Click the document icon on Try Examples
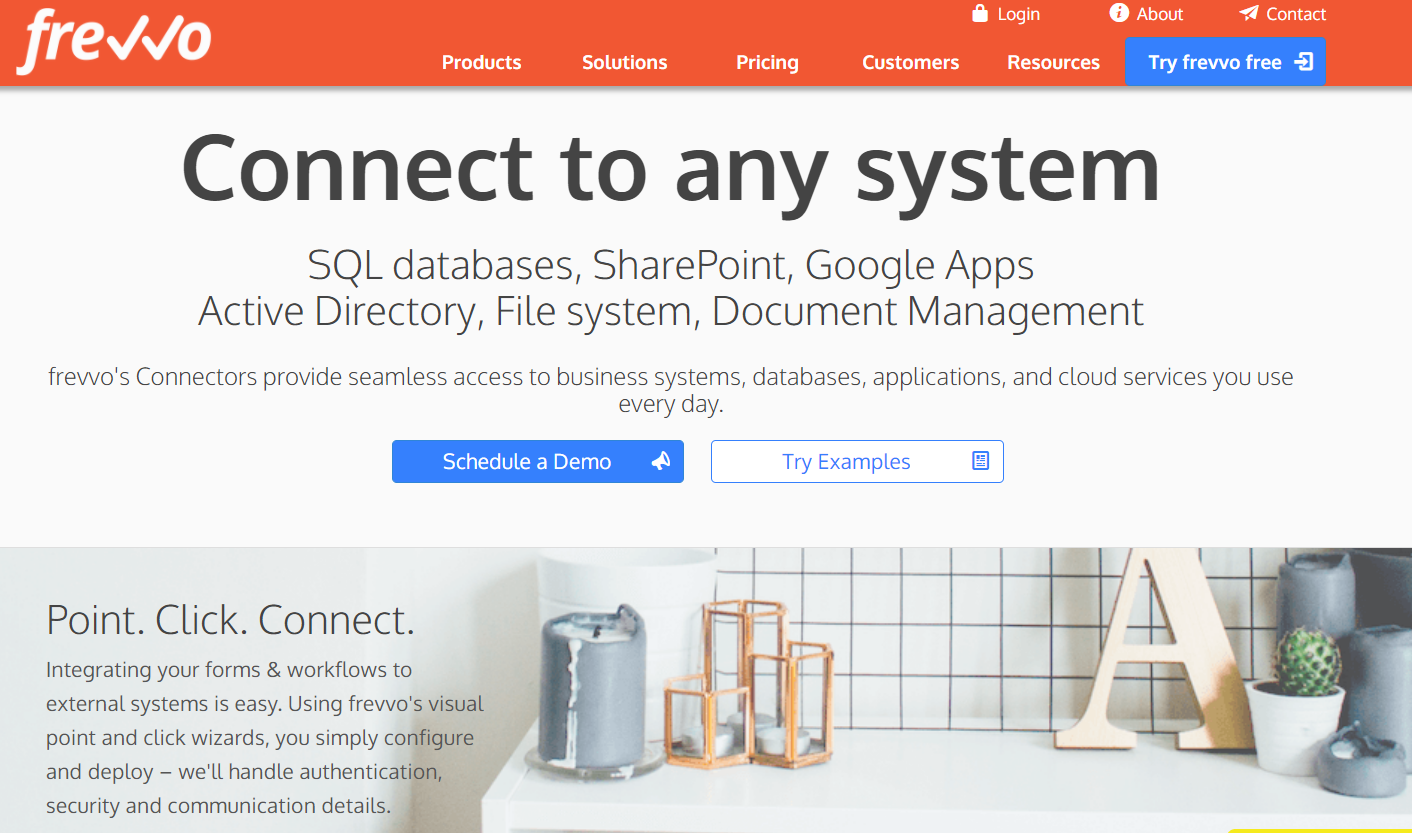Screen dimensions: 1412x833 coord(980,461)
